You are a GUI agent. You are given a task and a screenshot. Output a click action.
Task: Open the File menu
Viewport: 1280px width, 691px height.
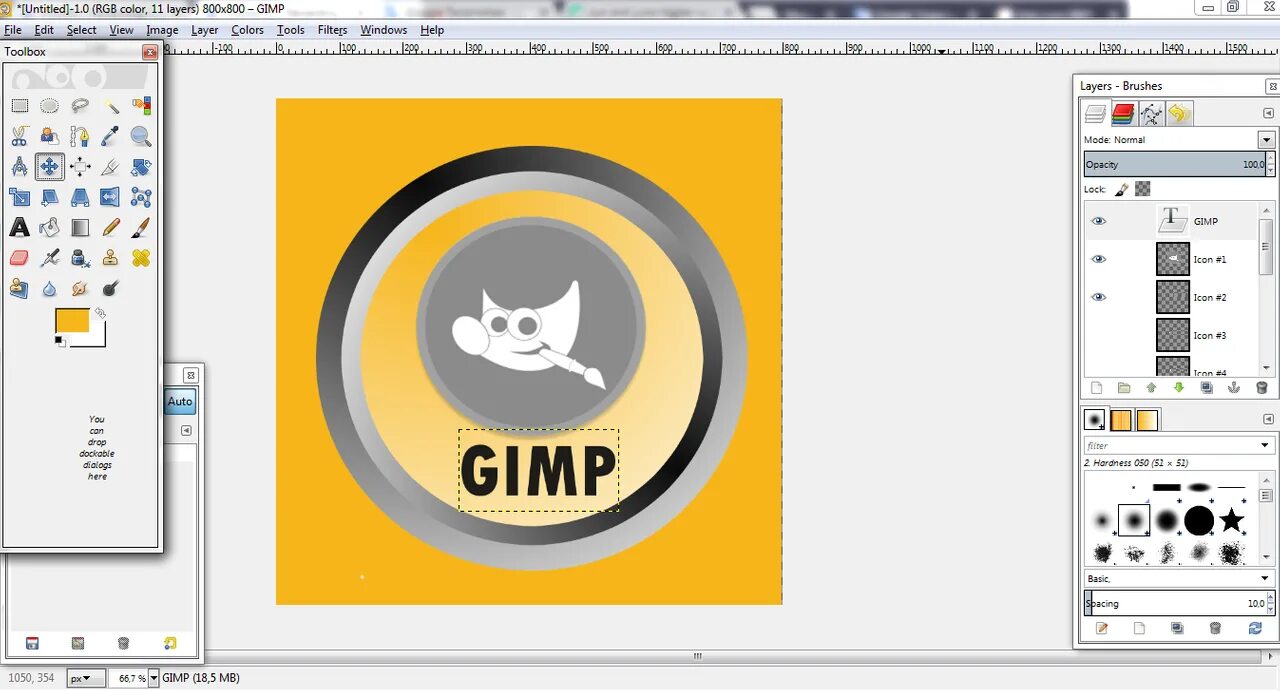click(12, 30)
